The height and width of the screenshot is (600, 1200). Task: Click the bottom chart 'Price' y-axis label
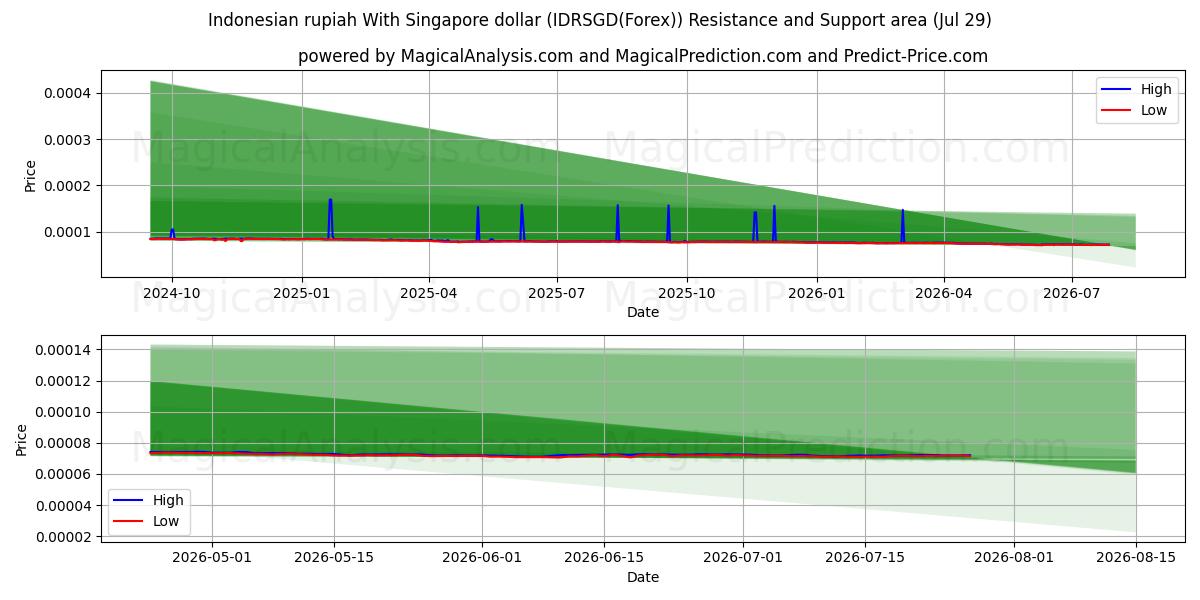22,440
